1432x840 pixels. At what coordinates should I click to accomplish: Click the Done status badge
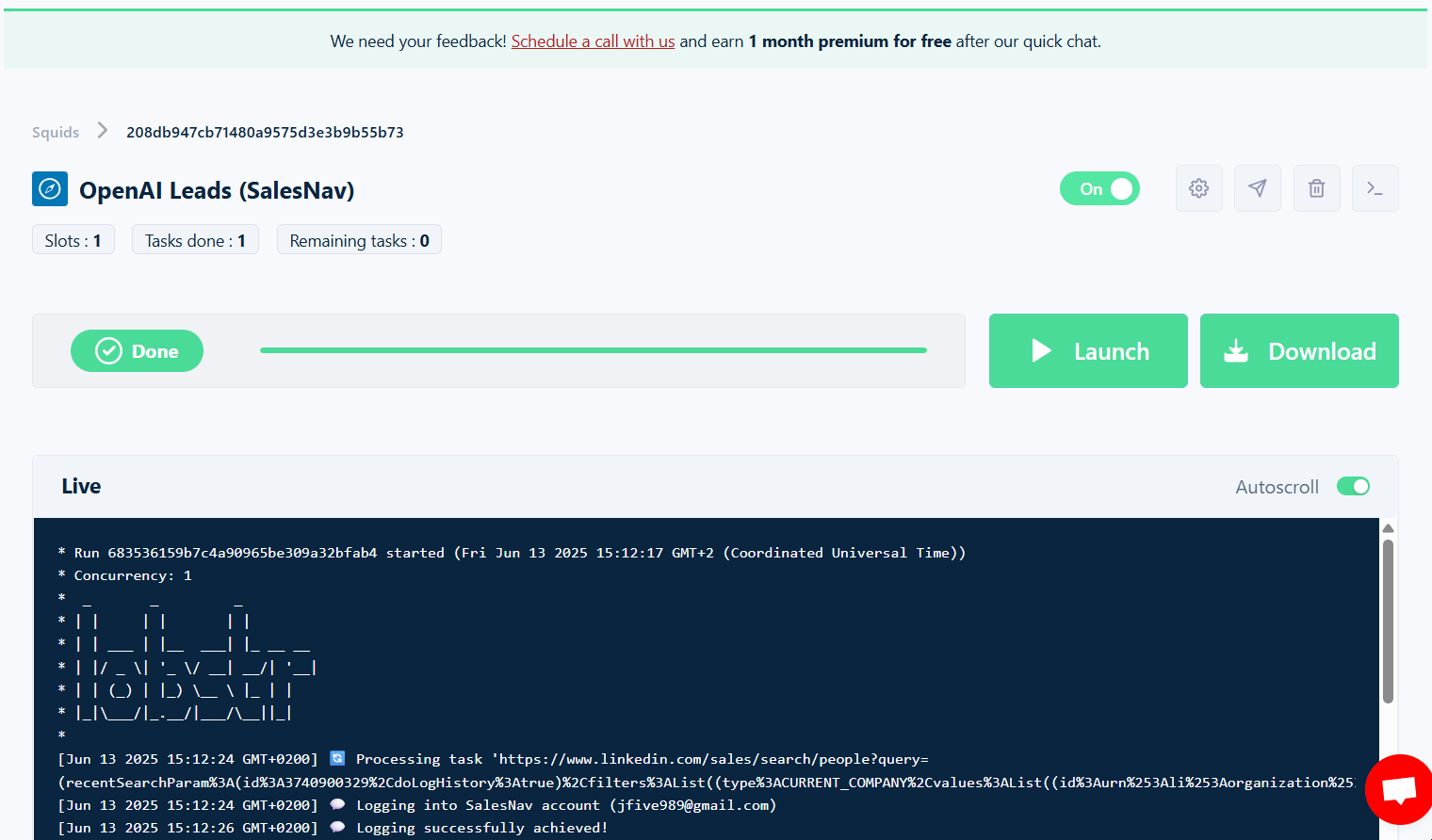point(137,350)
